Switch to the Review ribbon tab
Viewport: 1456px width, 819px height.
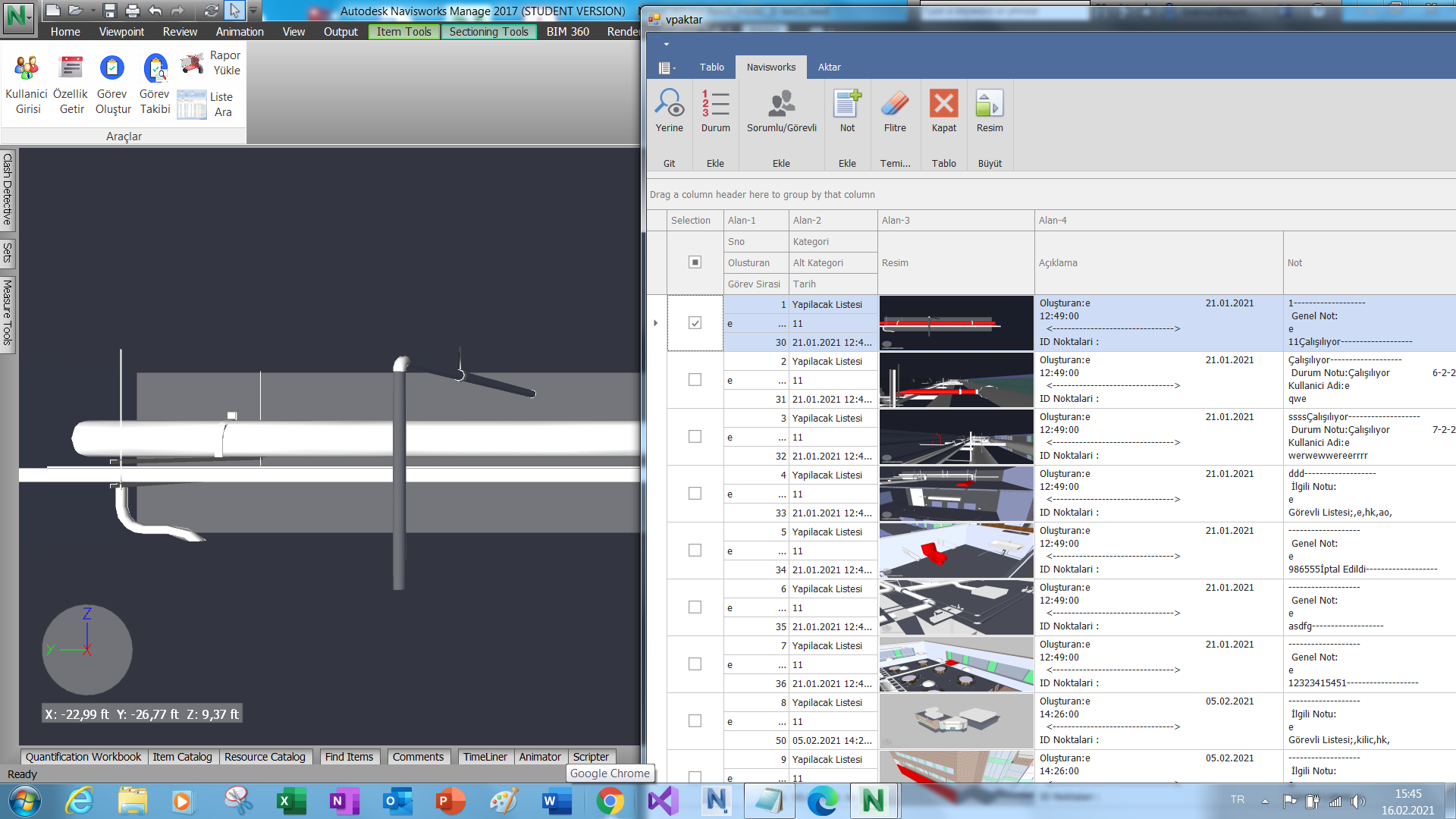(180, 32)
